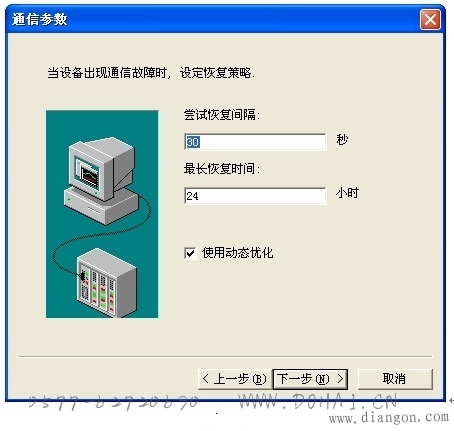Click the 当设备出现通信故障时 instruction text
454x431 pixels.
(x=107, y=72)
